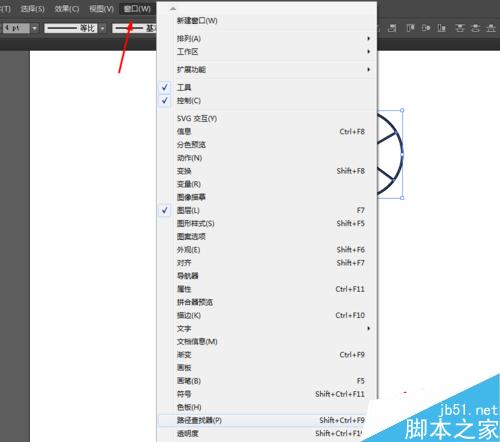Open the stroke weight dropdown arrow
Image resolution: width=500 pixels, height=442 pixels.
pyautogui.click(x=34, y=28)
